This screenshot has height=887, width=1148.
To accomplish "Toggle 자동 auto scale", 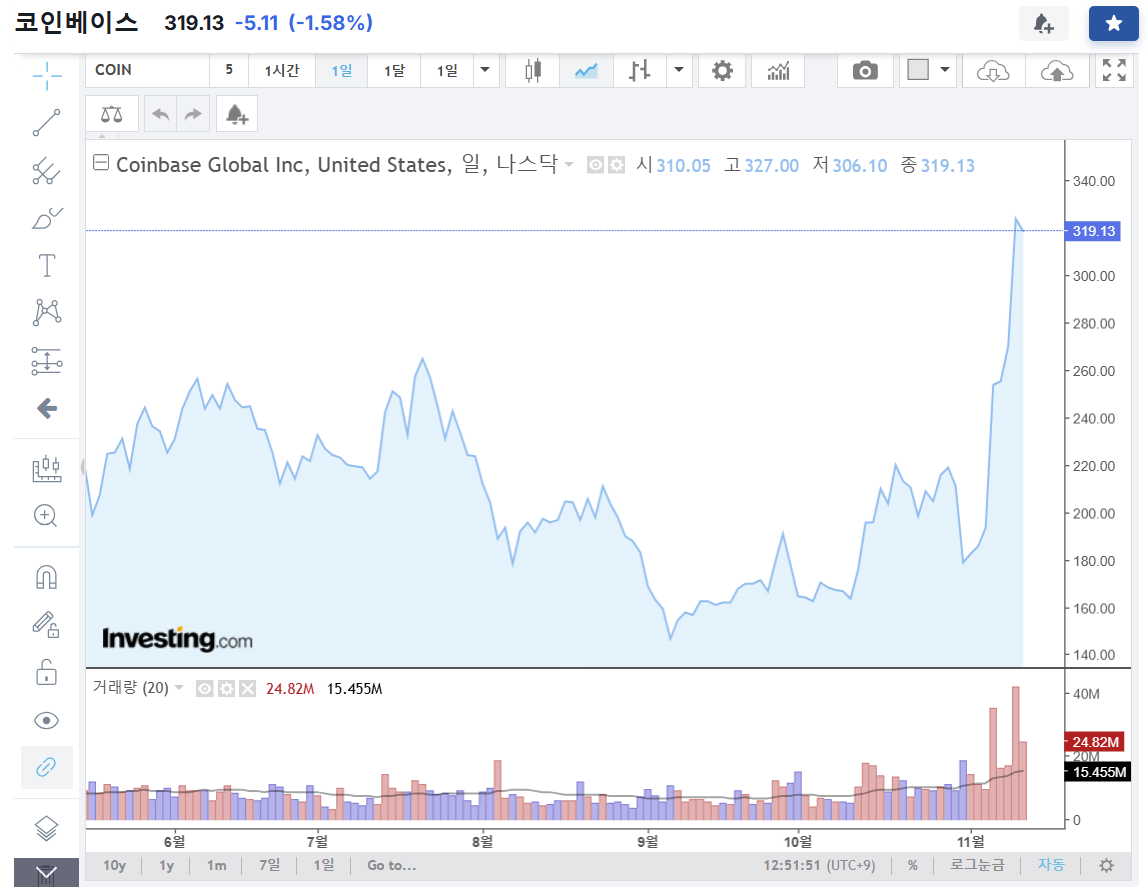I will (1051, 865).
